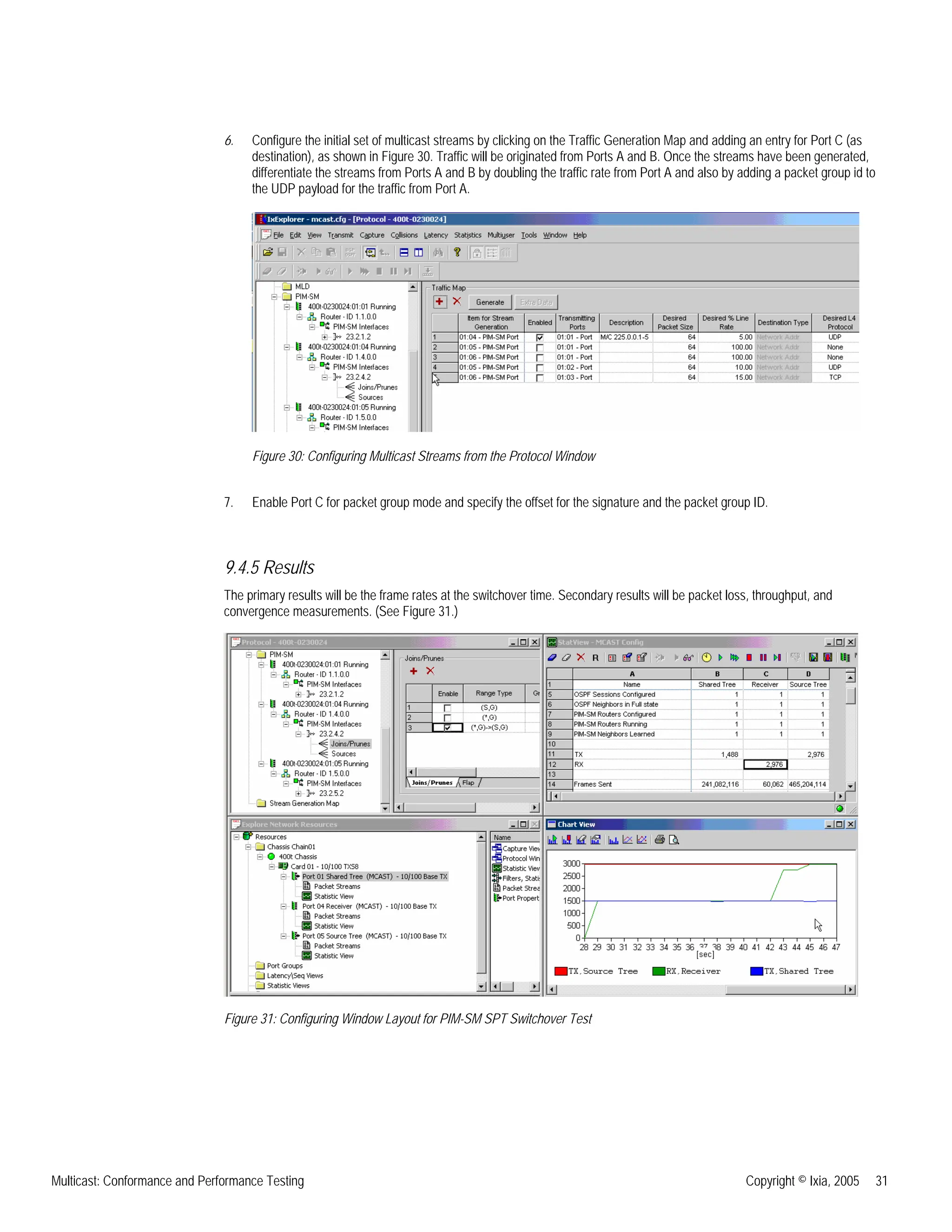Screen dimensions: 952x1232
Task: Click the red X icon in StatView toolbar
Action: 581,657
